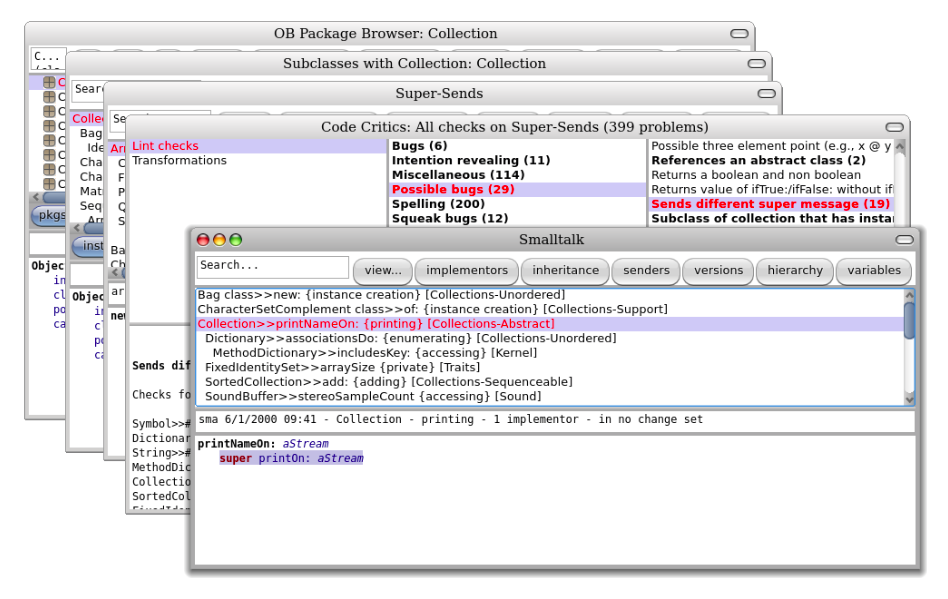Collapse the OB Package Browser window

(739, 34)
